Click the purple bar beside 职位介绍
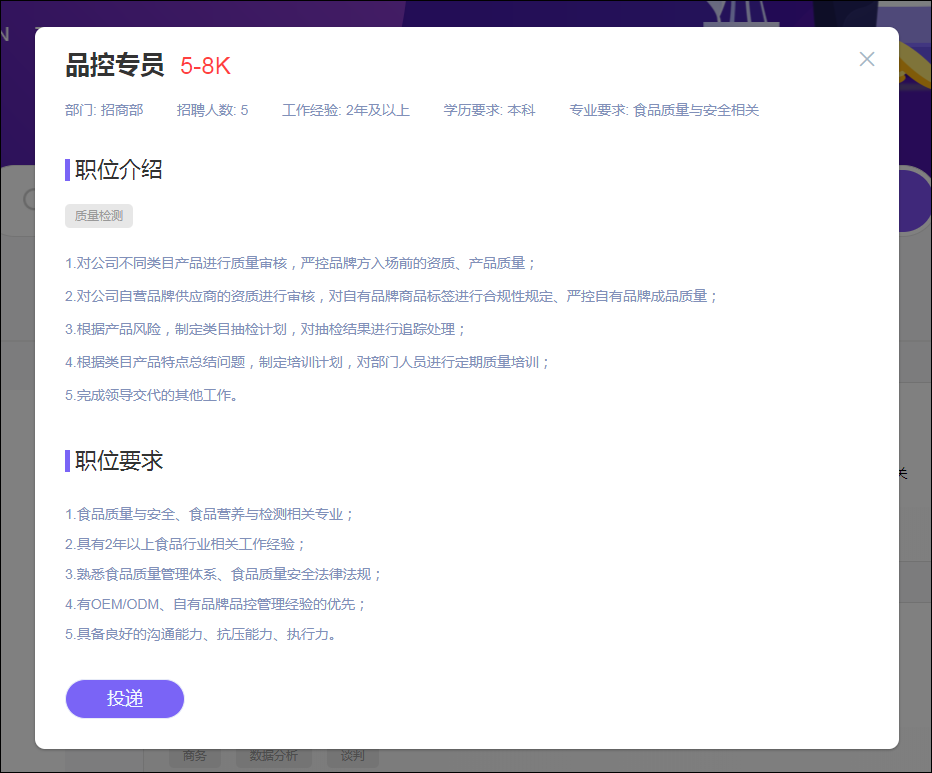The image size is (932, 773). pos(67,170)
